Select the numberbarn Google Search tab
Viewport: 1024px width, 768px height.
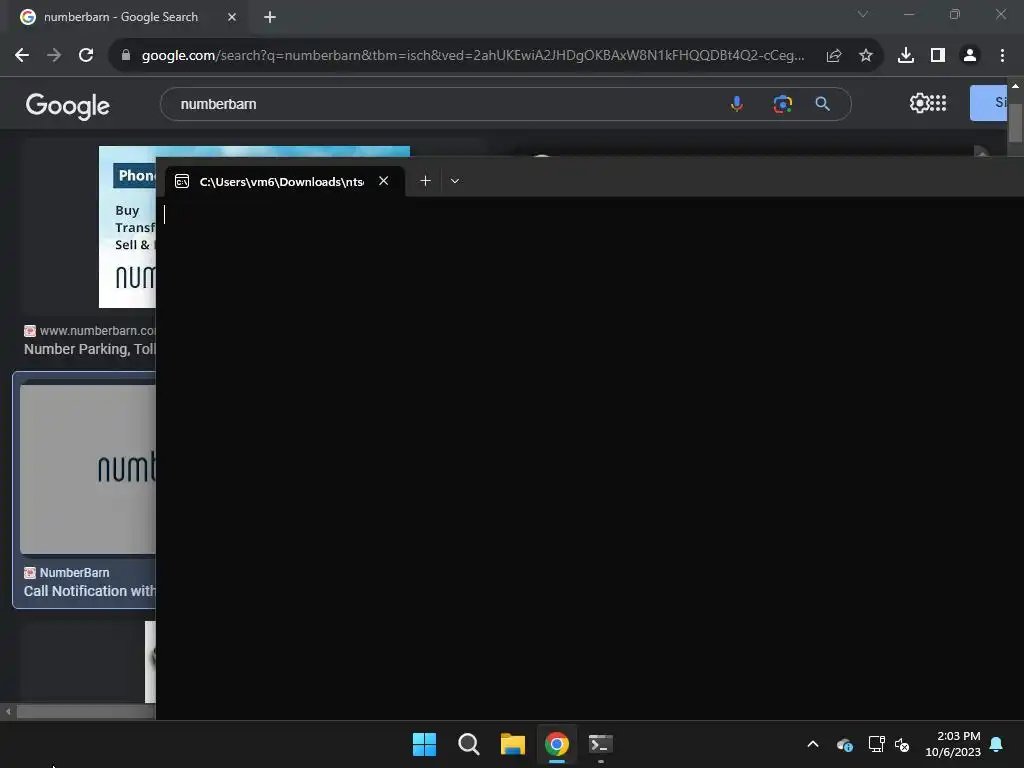tap(121, 17)
